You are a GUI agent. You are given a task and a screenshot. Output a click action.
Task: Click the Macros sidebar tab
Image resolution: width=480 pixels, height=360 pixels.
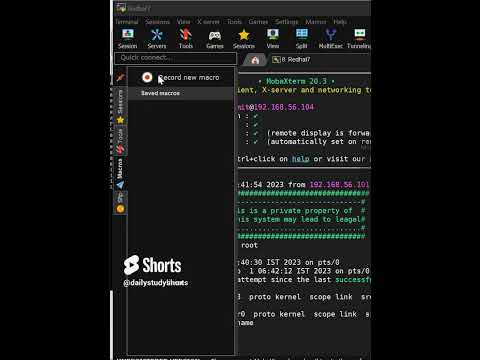tap(120, 173)
